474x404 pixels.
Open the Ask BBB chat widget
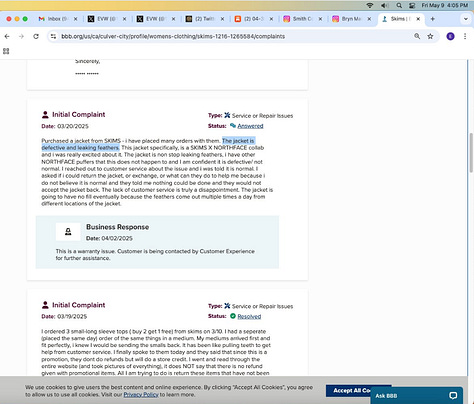(416, 396)
